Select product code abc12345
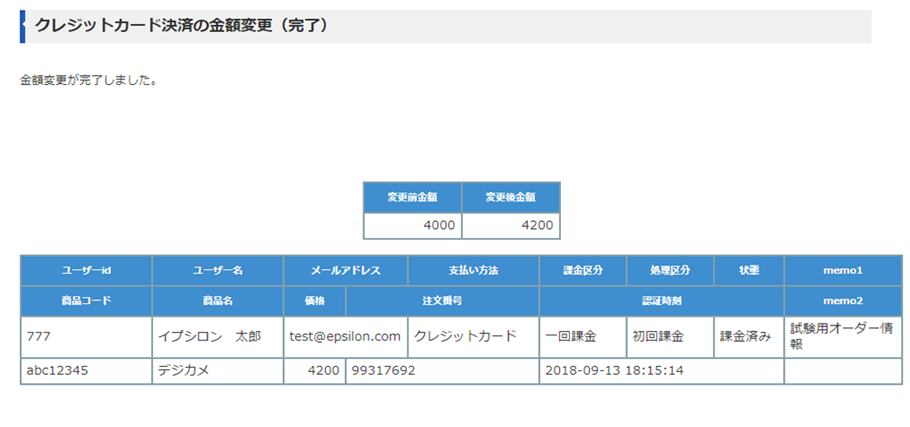 pos(57,371)
